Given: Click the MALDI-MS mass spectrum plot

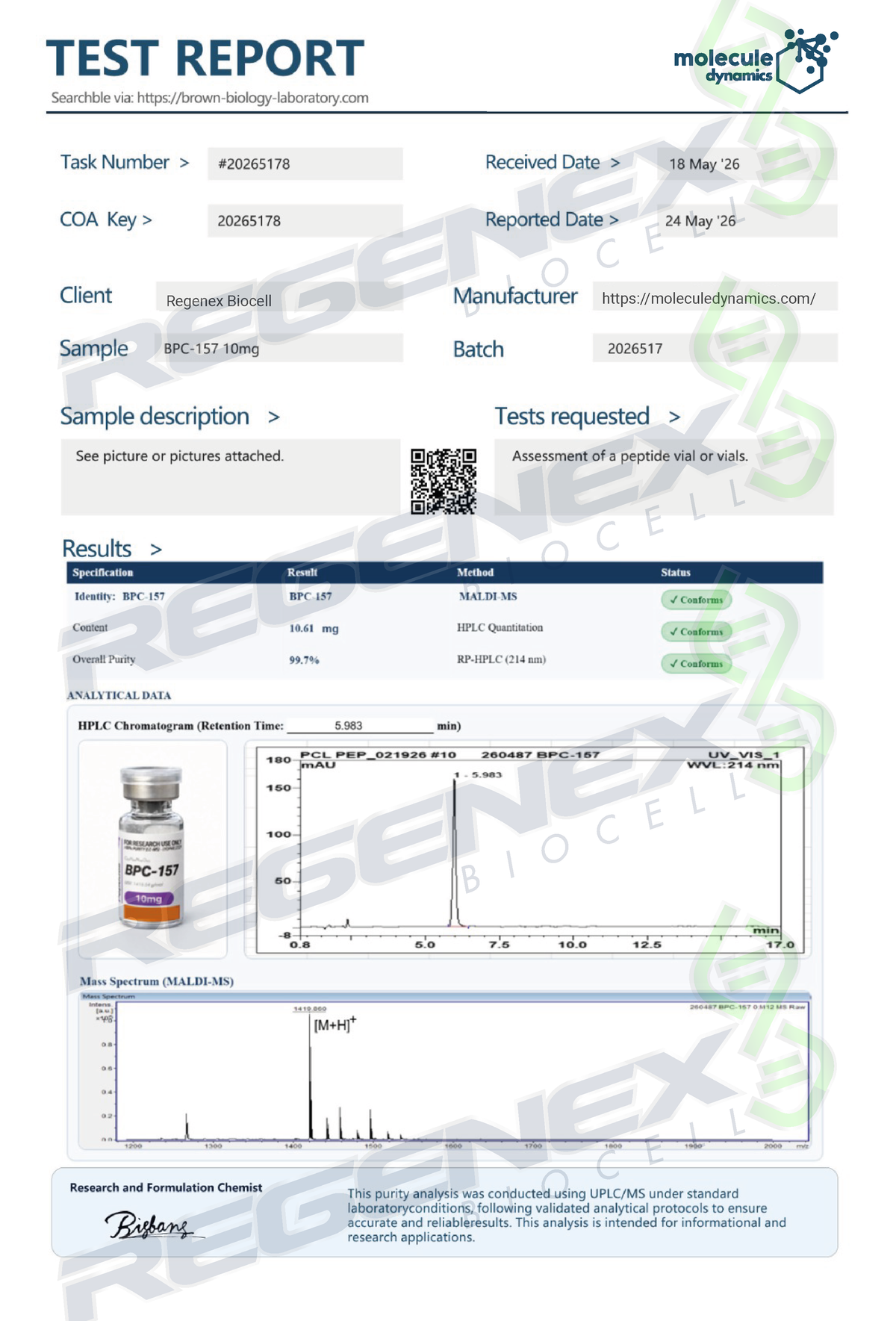Looking at the screenshot, I should (446, 1071).
